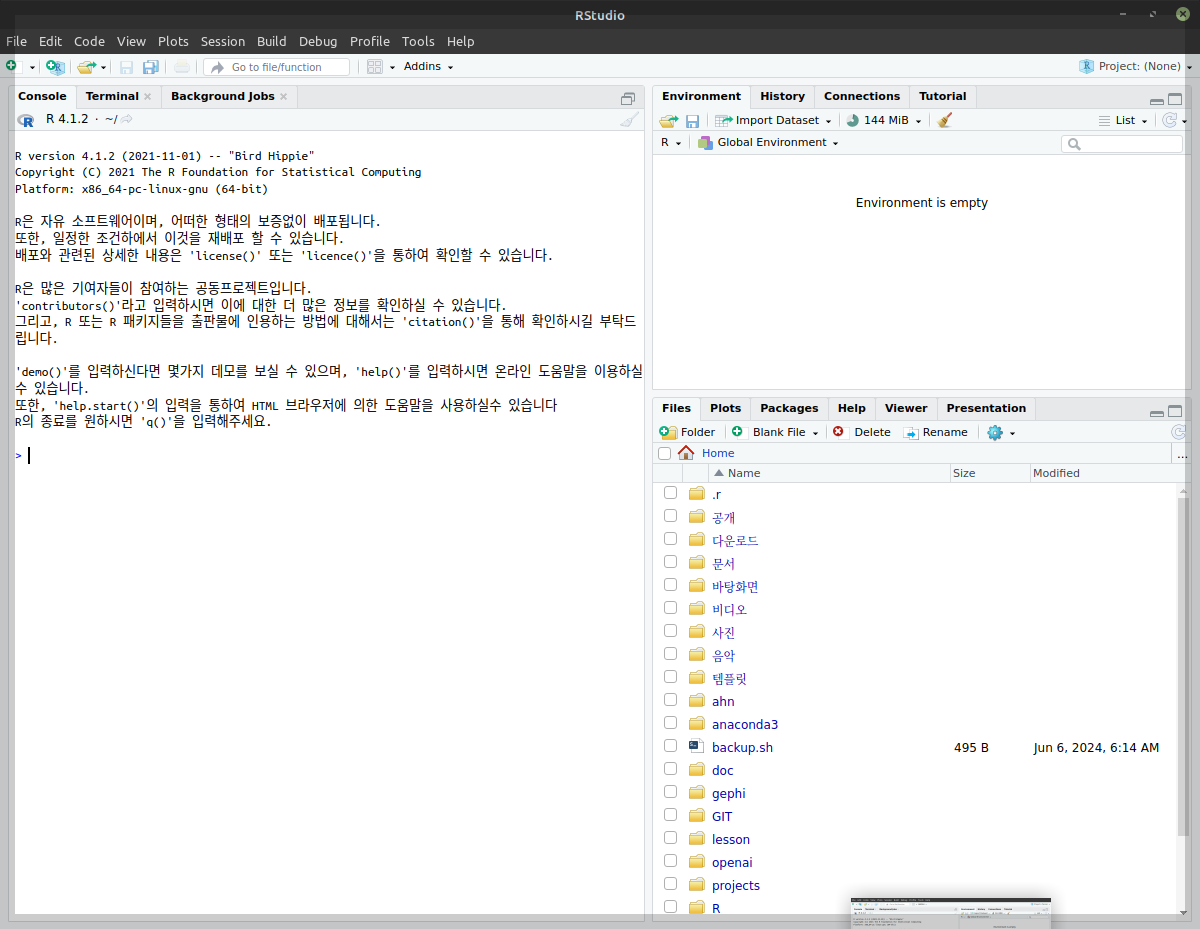Close the Terminal tab
This screenshot has width=1200, height=929.
(147, 97)
